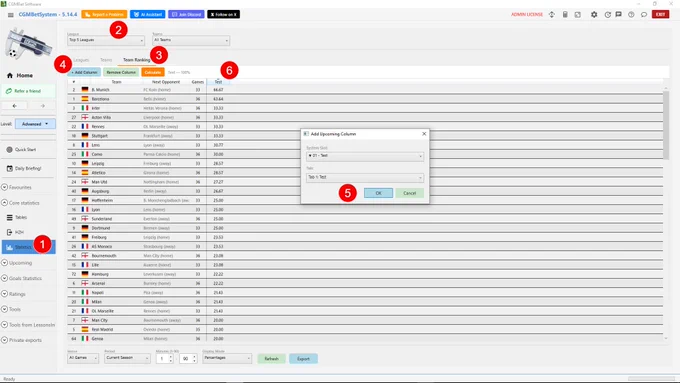Click the Test column header

tap(218, 82)
